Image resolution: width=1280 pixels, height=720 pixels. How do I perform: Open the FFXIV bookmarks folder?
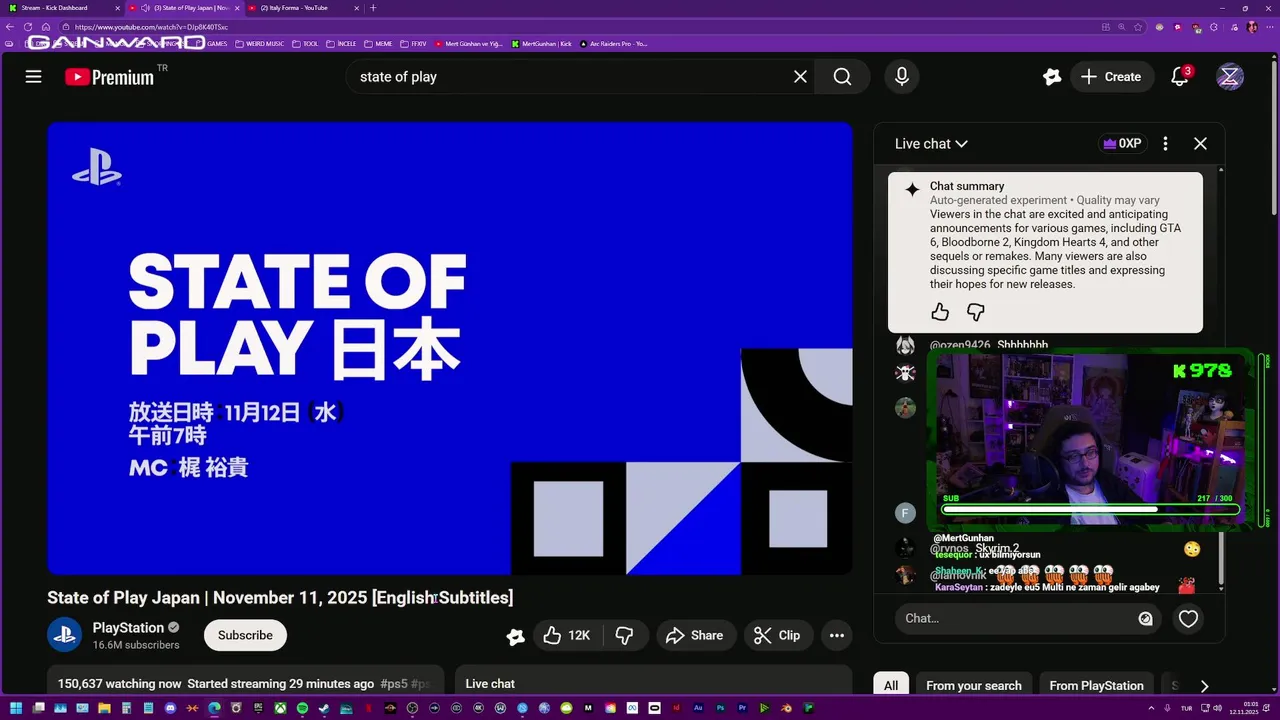tap(414, 44)
